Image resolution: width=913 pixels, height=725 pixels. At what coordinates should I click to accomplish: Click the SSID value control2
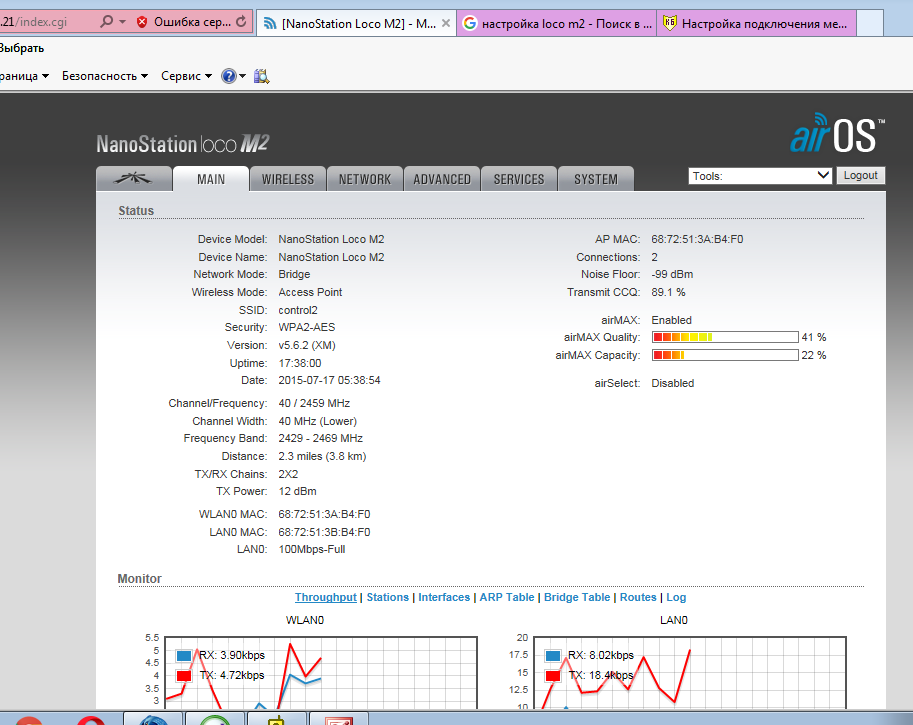[298, 310]
